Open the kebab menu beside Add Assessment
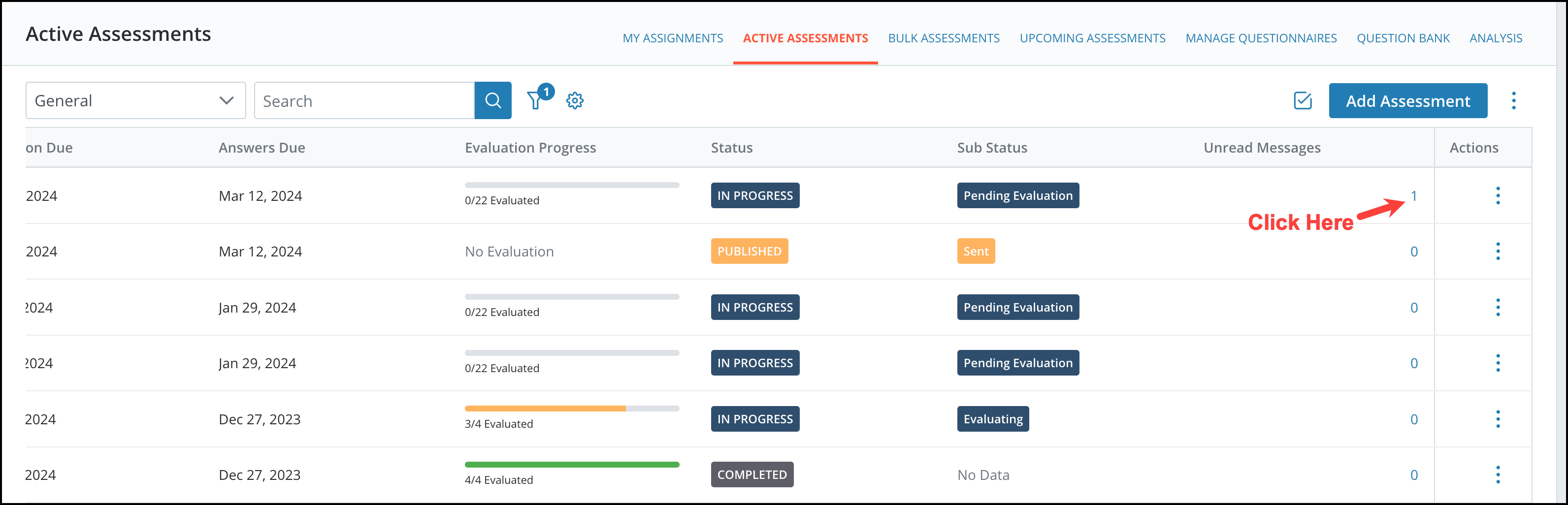This screenshot has height=505, width=1568. pyautogui.click(x=1514, y=100)
